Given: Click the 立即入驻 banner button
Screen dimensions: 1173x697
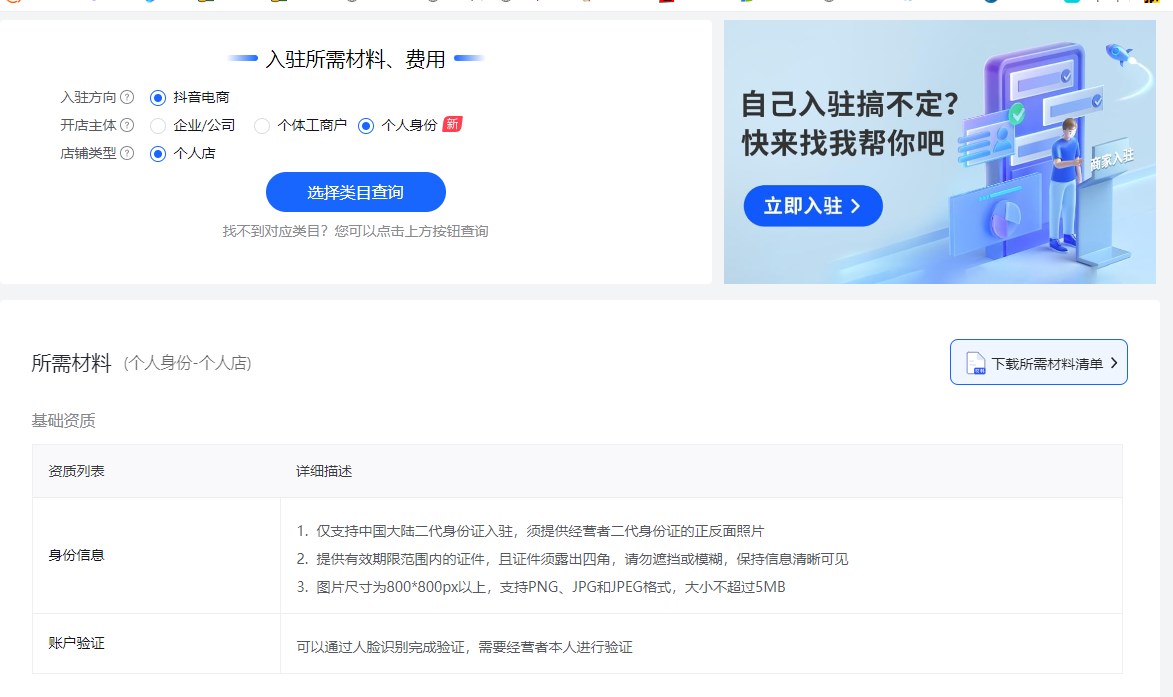Looking at the screenshot, I should click(812, 206).
